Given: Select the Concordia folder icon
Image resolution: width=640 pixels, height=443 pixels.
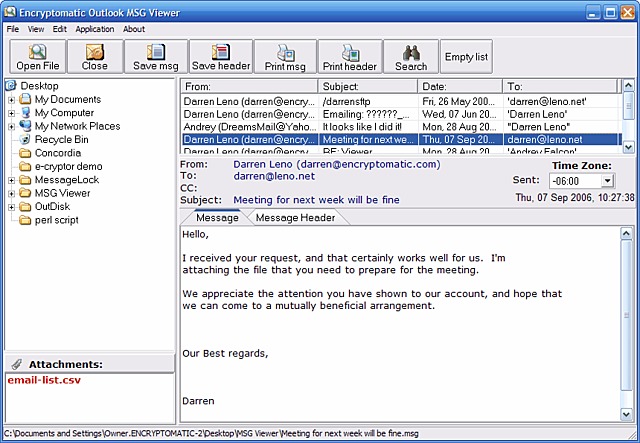Looking at the screenshot, I should tap(25, 153).
